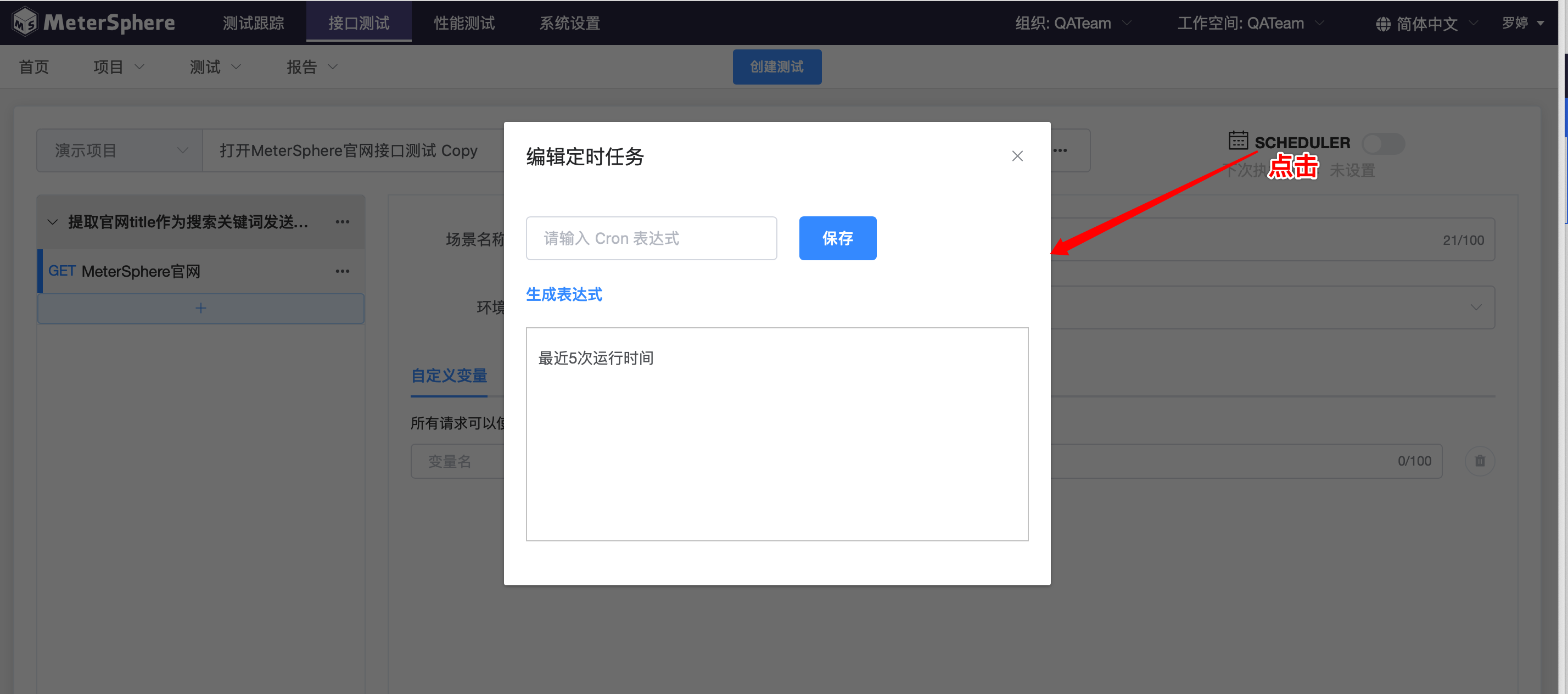This screenshot has height=694, width=1568.
Task: Close the 编辑定时任务 dialog
Action: tap(1017, 156)
